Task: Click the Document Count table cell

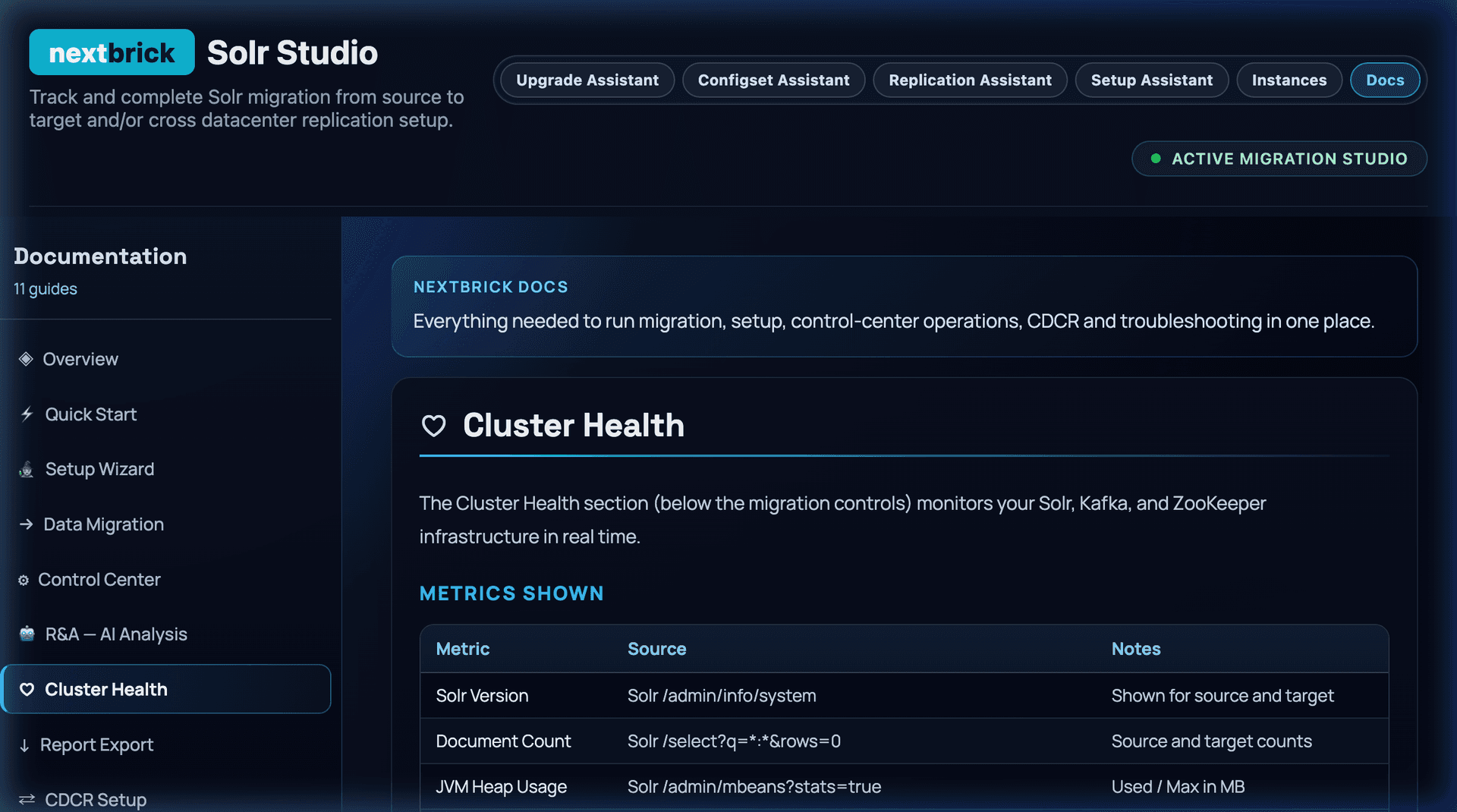Action: coord(503,741)
